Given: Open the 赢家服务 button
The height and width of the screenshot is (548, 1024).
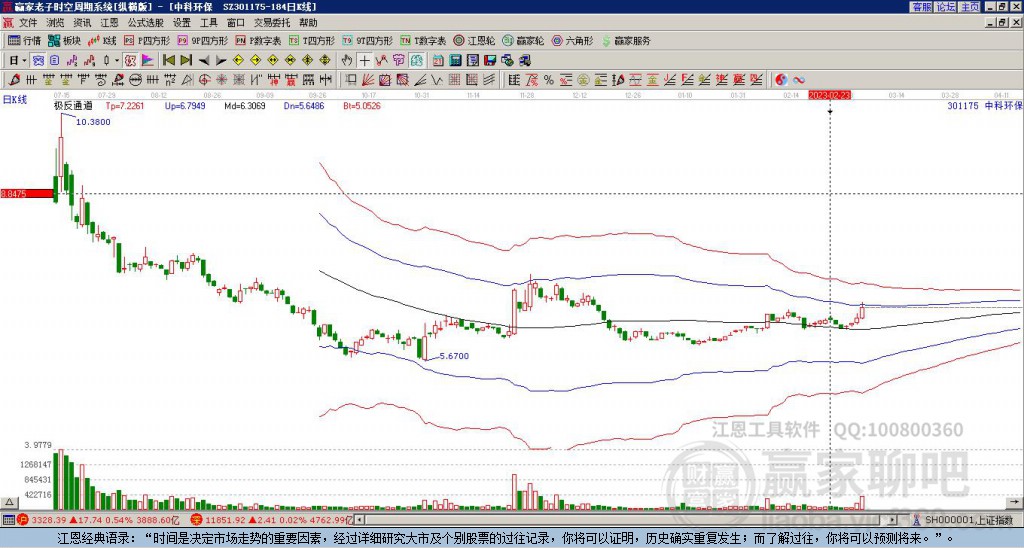Looking at the screenshot, I should [626, 40].
